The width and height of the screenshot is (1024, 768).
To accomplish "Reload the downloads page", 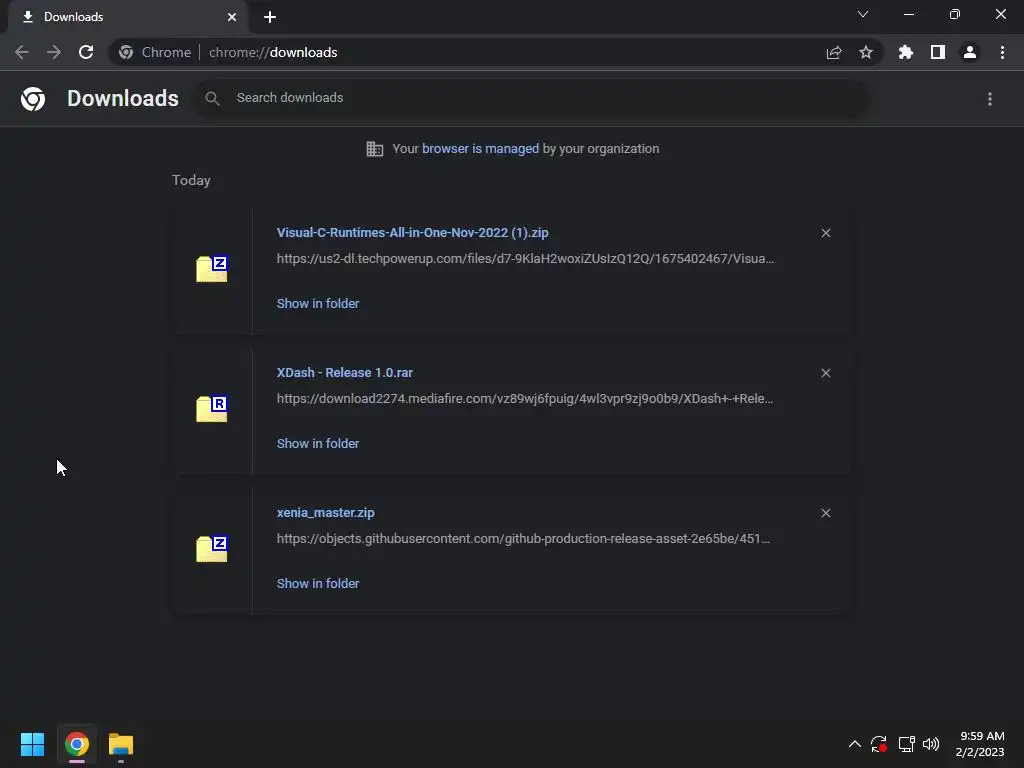I will coord(86,52).
